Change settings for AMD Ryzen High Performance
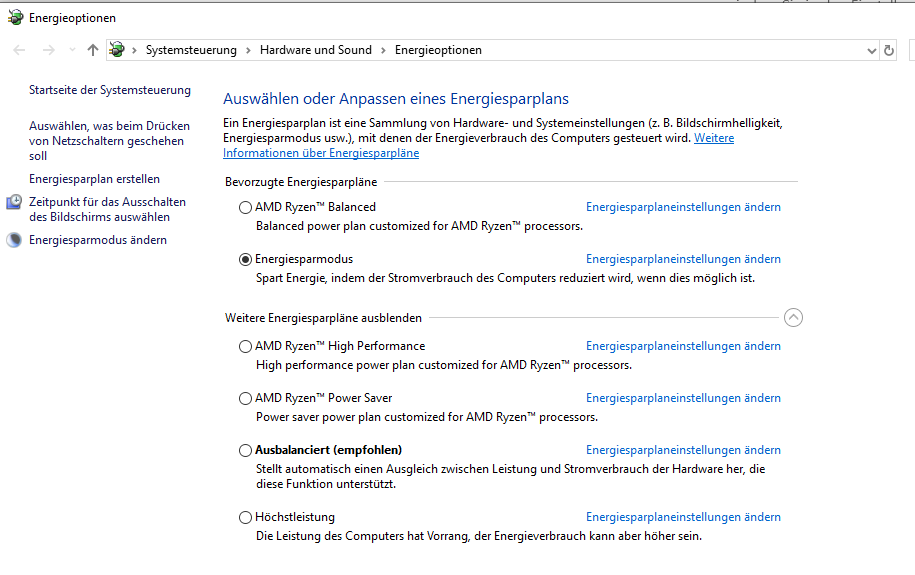915x575 pixels. click(683, 346)
